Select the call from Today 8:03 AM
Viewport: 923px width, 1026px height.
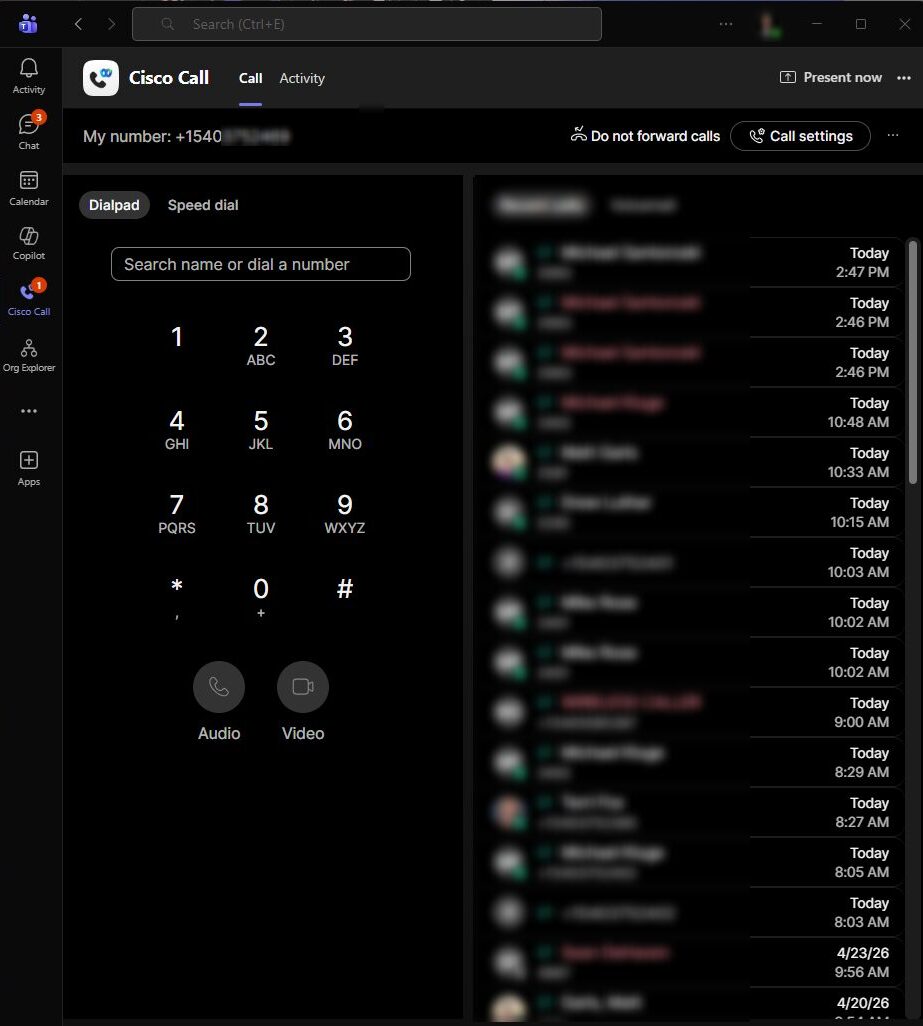click(x=694, y=912)
